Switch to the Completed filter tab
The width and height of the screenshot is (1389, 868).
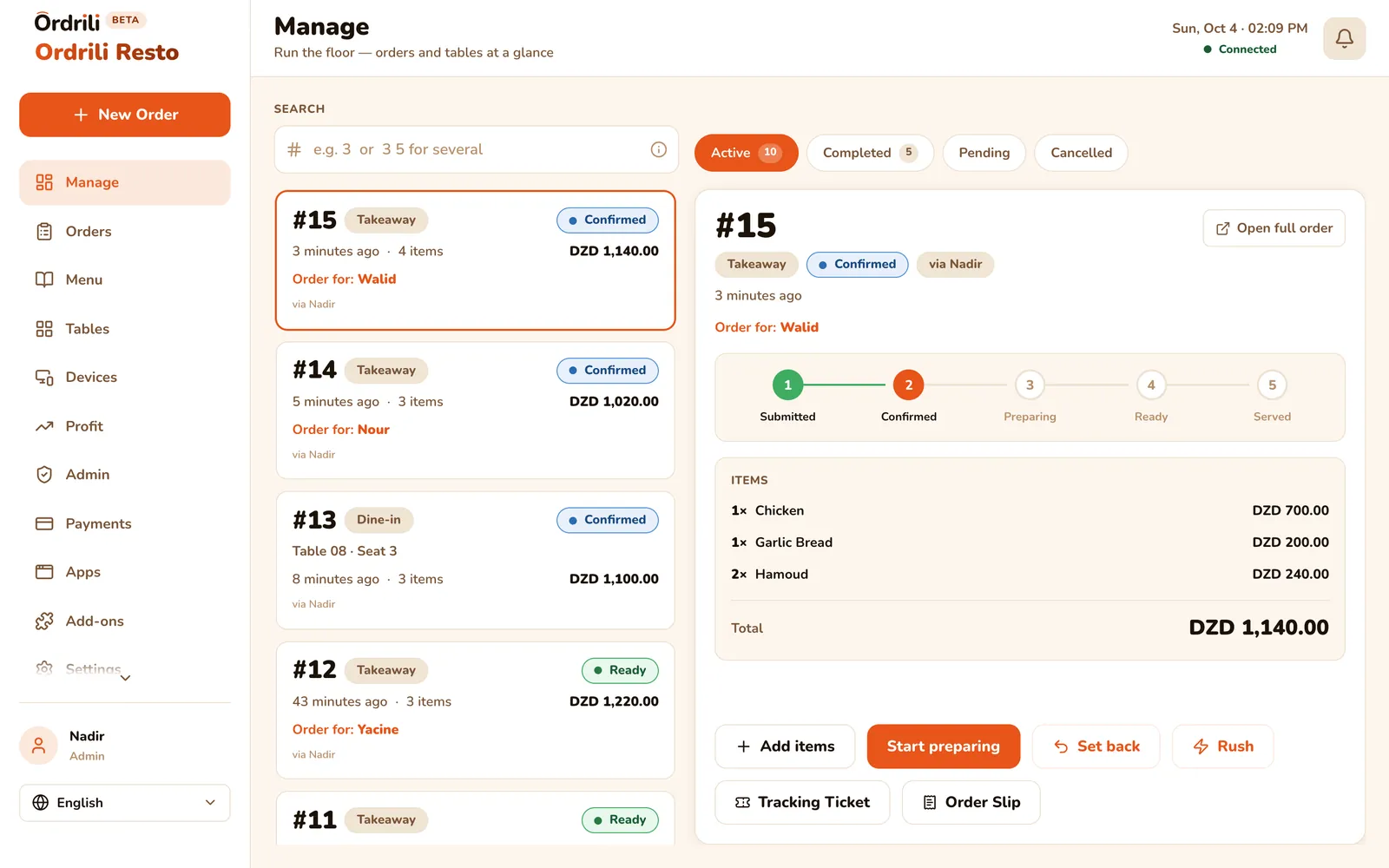point(870,153)
